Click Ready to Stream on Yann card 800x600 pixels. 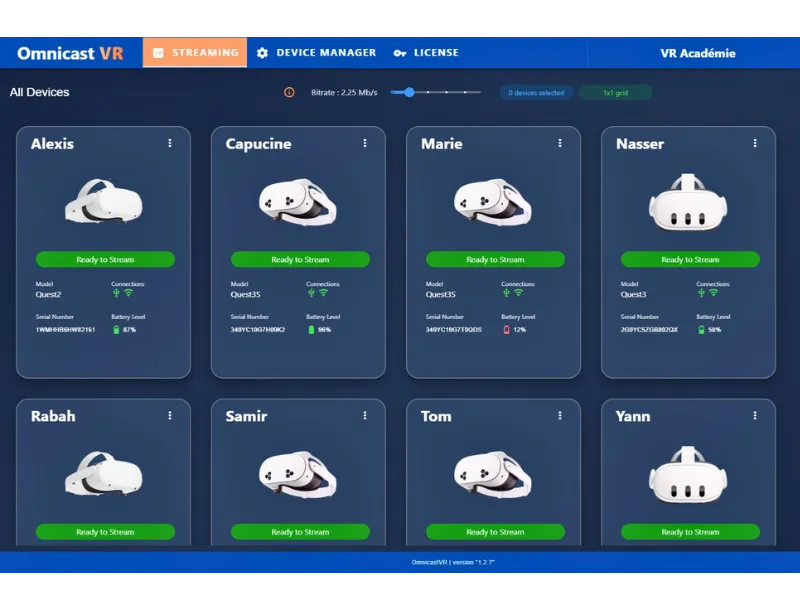690,532
